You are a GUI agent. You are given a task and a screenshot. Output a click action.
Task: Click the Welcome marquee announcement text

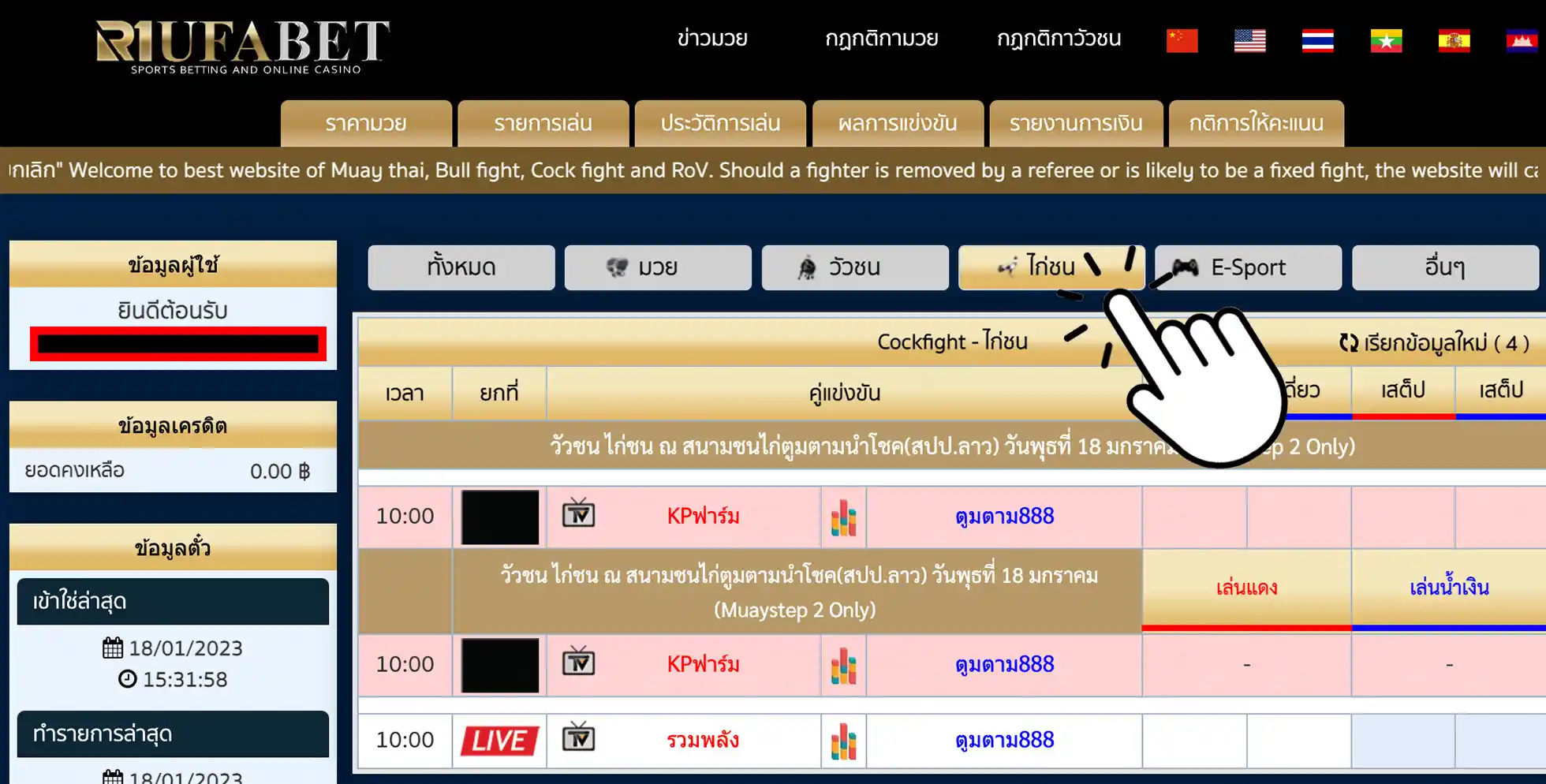click(773, 170)
